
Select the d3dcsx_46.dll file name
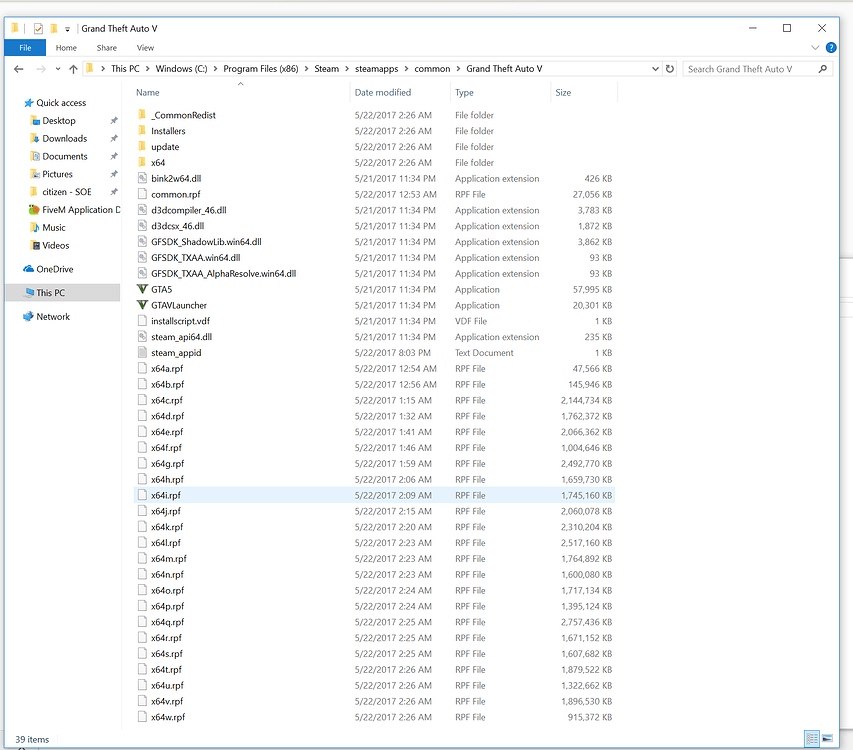(x=177, y=226)
